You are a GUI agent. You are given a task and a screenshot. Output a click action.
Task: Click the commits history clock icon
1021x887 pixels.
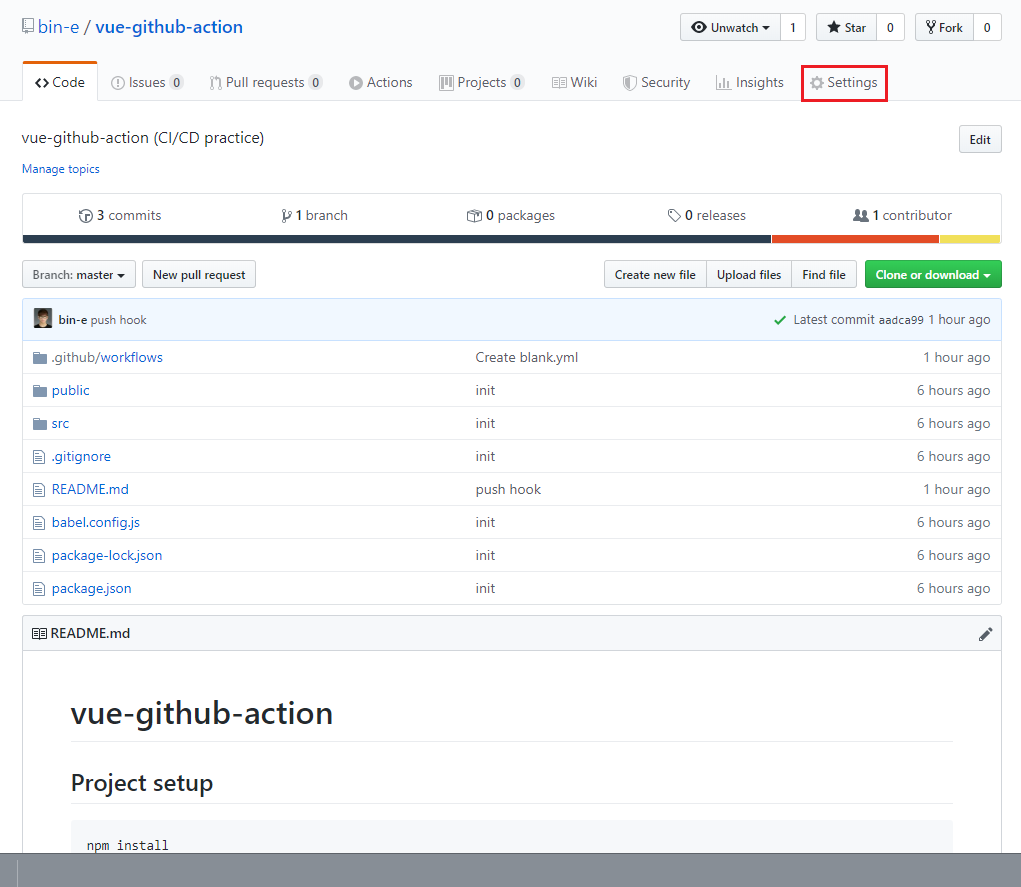(x=85, y=216)
